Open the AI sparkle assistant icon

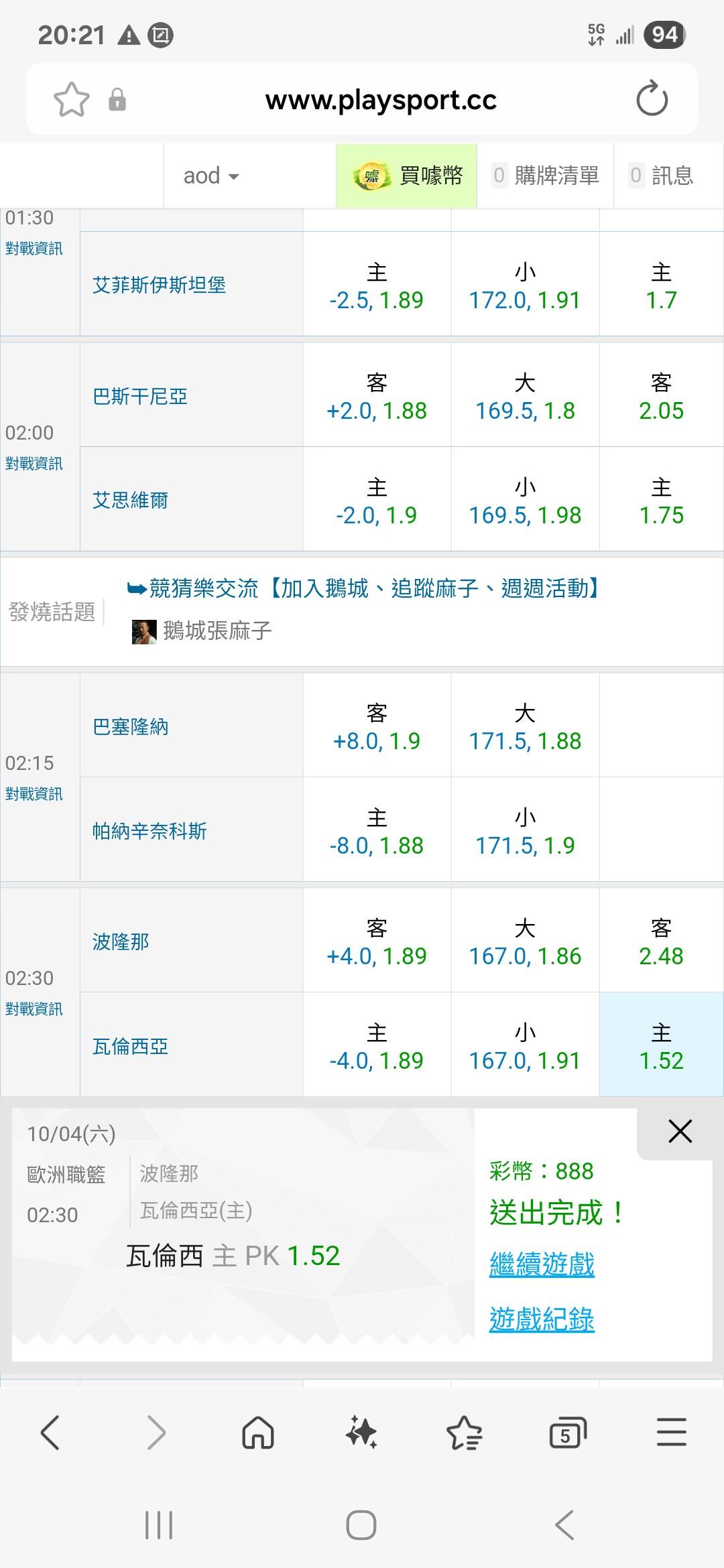[361, 1433]
